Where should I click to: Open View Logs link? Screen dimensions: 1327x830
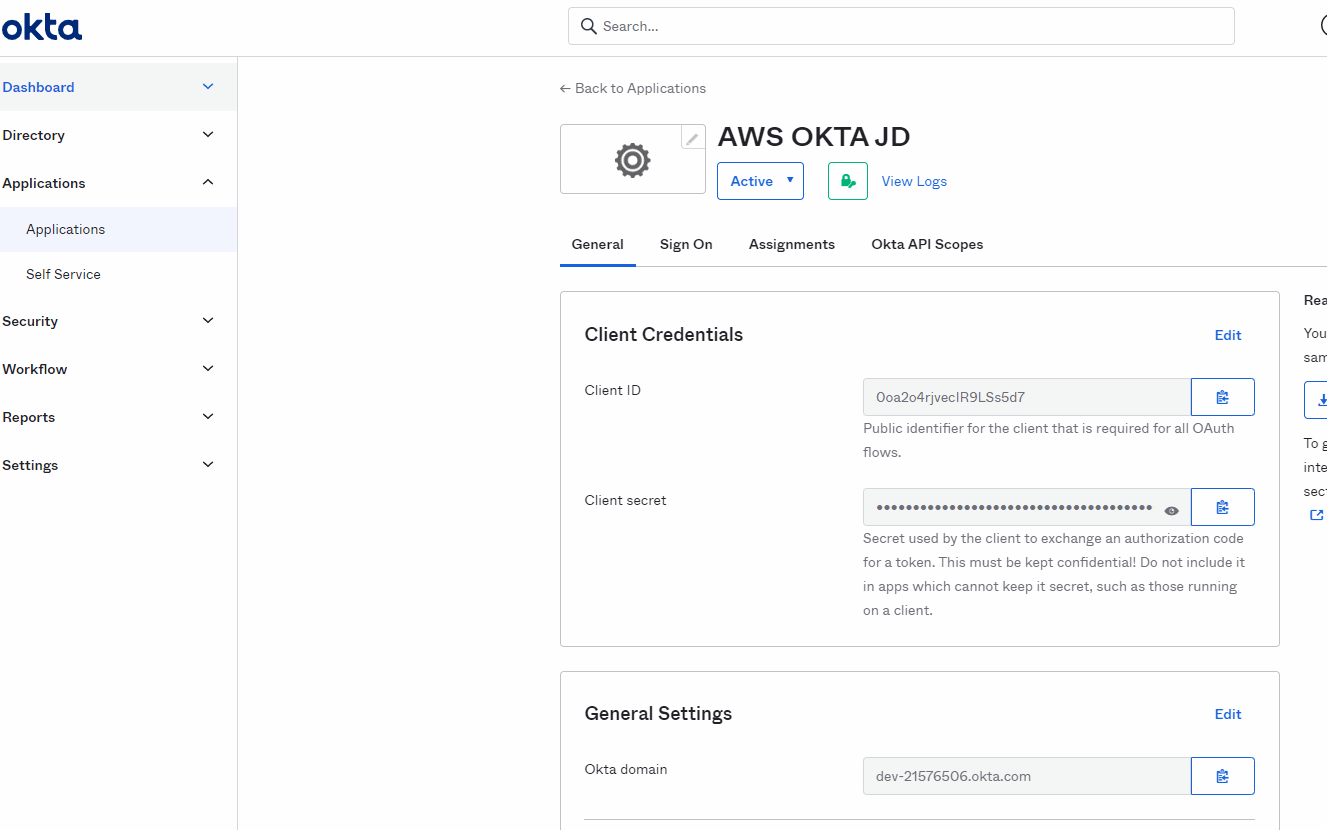[914, 181]
